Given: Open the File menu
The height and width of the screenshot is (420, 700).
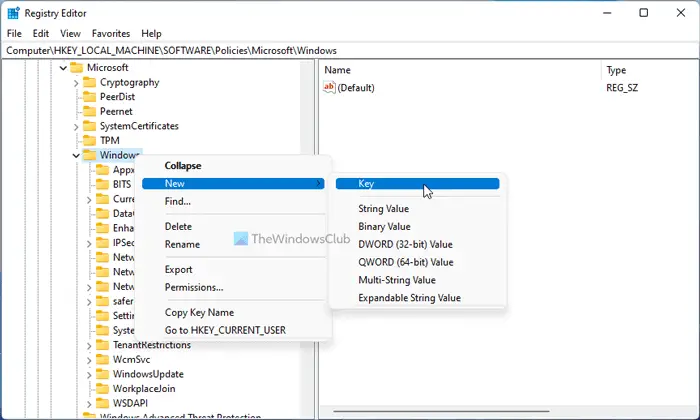Looking at the screenshot, I should pos(14,33).
